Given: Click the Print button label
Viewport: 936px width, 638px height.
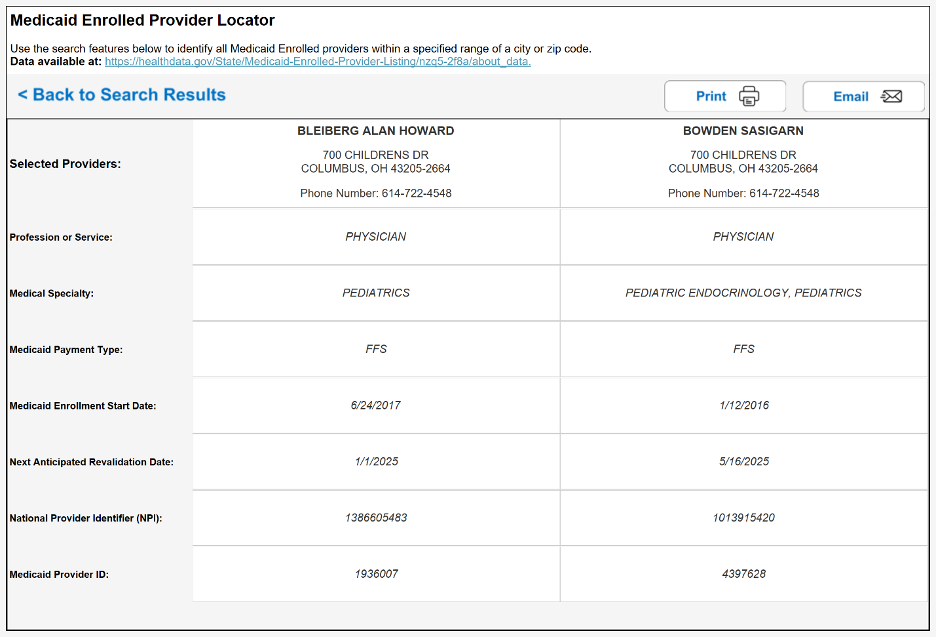Looking at the screenshot, I should [711, 96].
